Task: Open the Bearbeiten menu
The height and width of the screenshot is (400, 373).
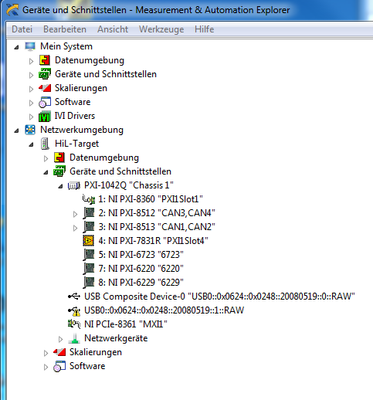Action: [65, 29]
